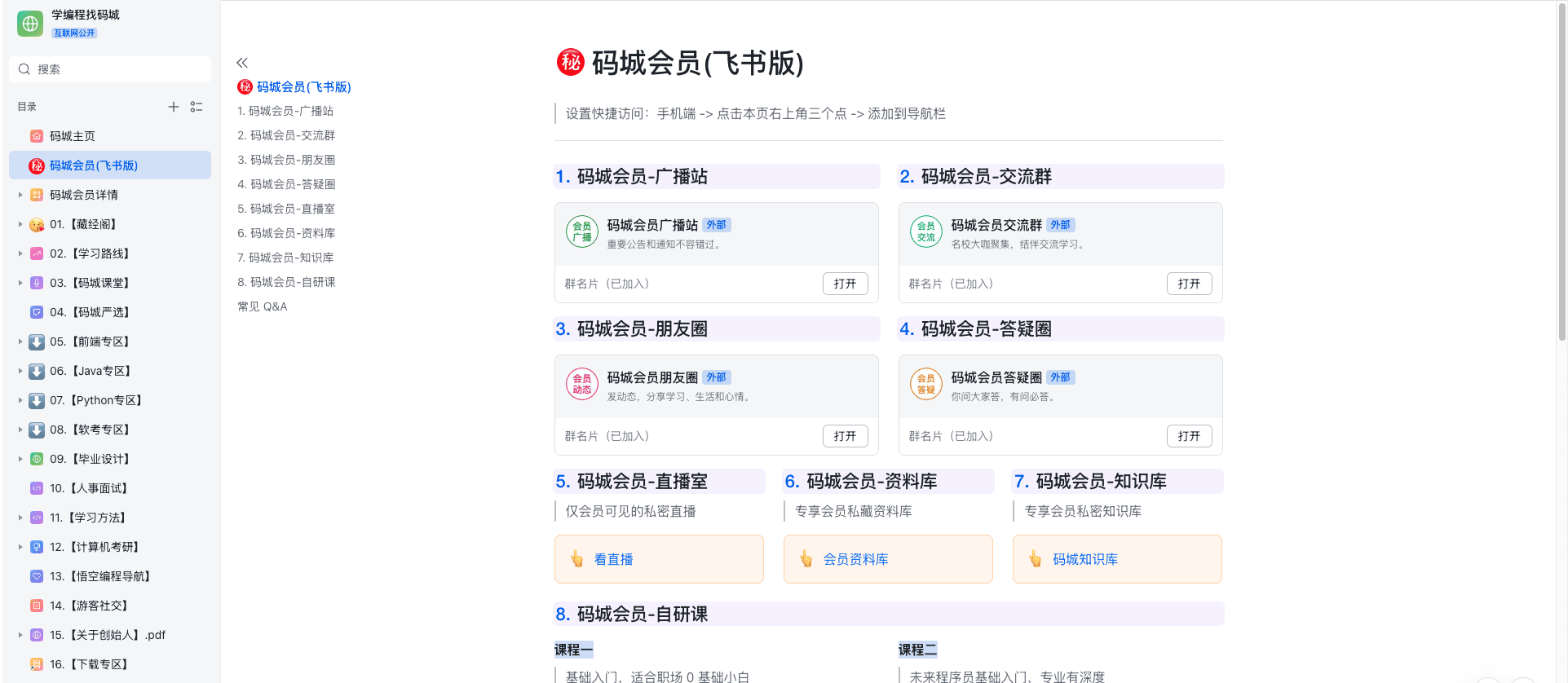The width and height of the screenshot is (1568, 683).
Task: Click the 课程一 heading text
Action: point(574,650)
